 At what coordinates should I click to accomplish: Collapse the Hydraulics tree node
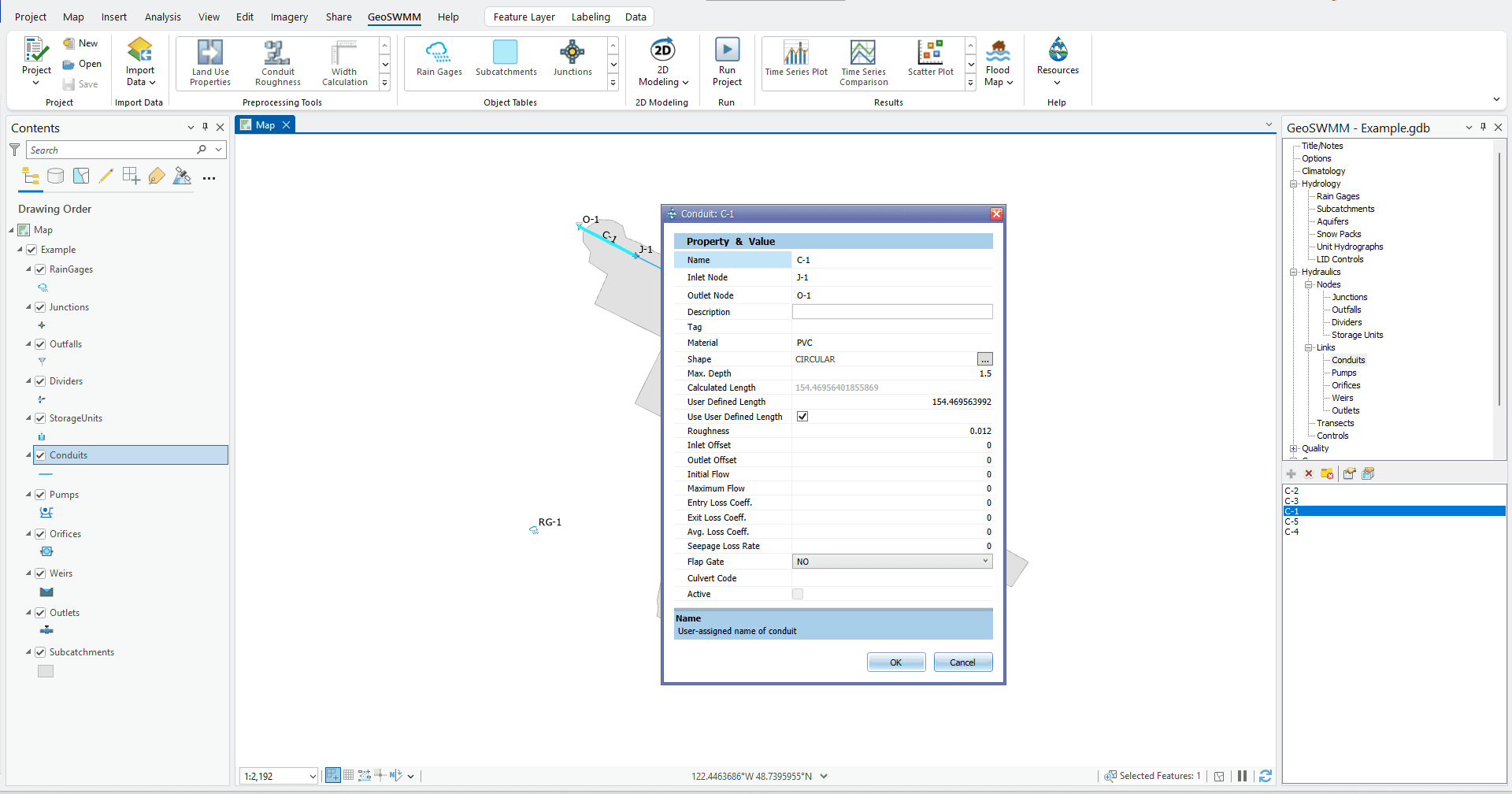[x=1294, y=272]
